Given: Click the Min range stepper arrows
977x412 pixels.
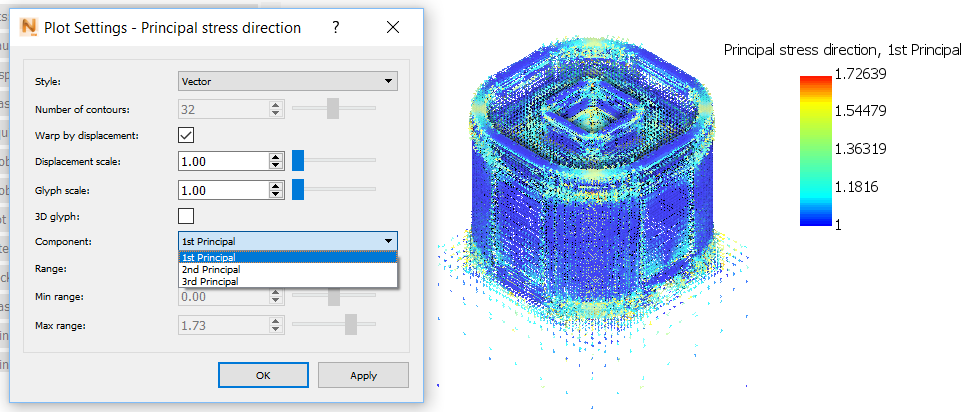Looking at the screenshot, I should [276, 297].
